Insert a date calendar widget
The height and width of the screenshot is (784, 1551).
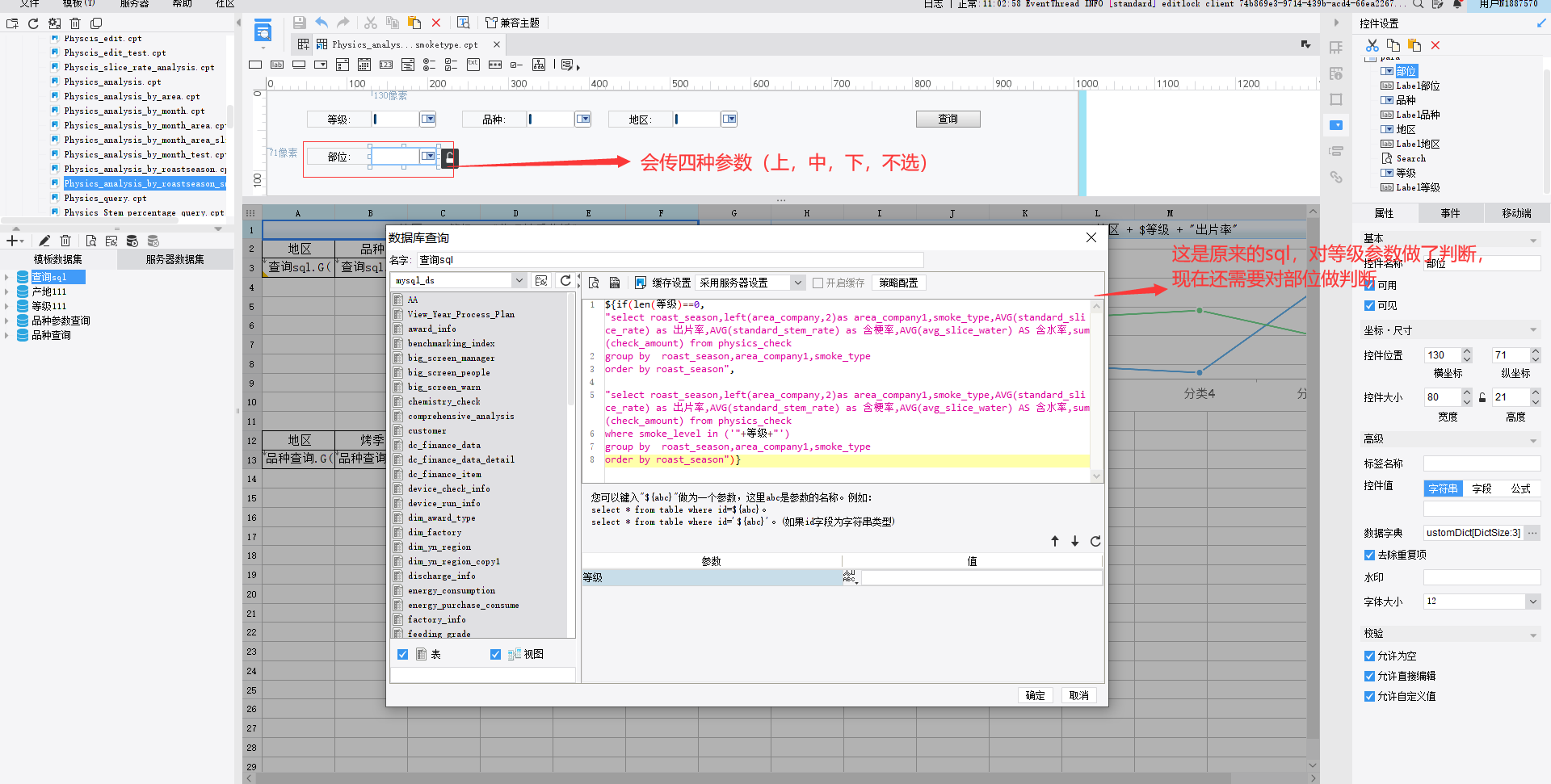point(364,65)
